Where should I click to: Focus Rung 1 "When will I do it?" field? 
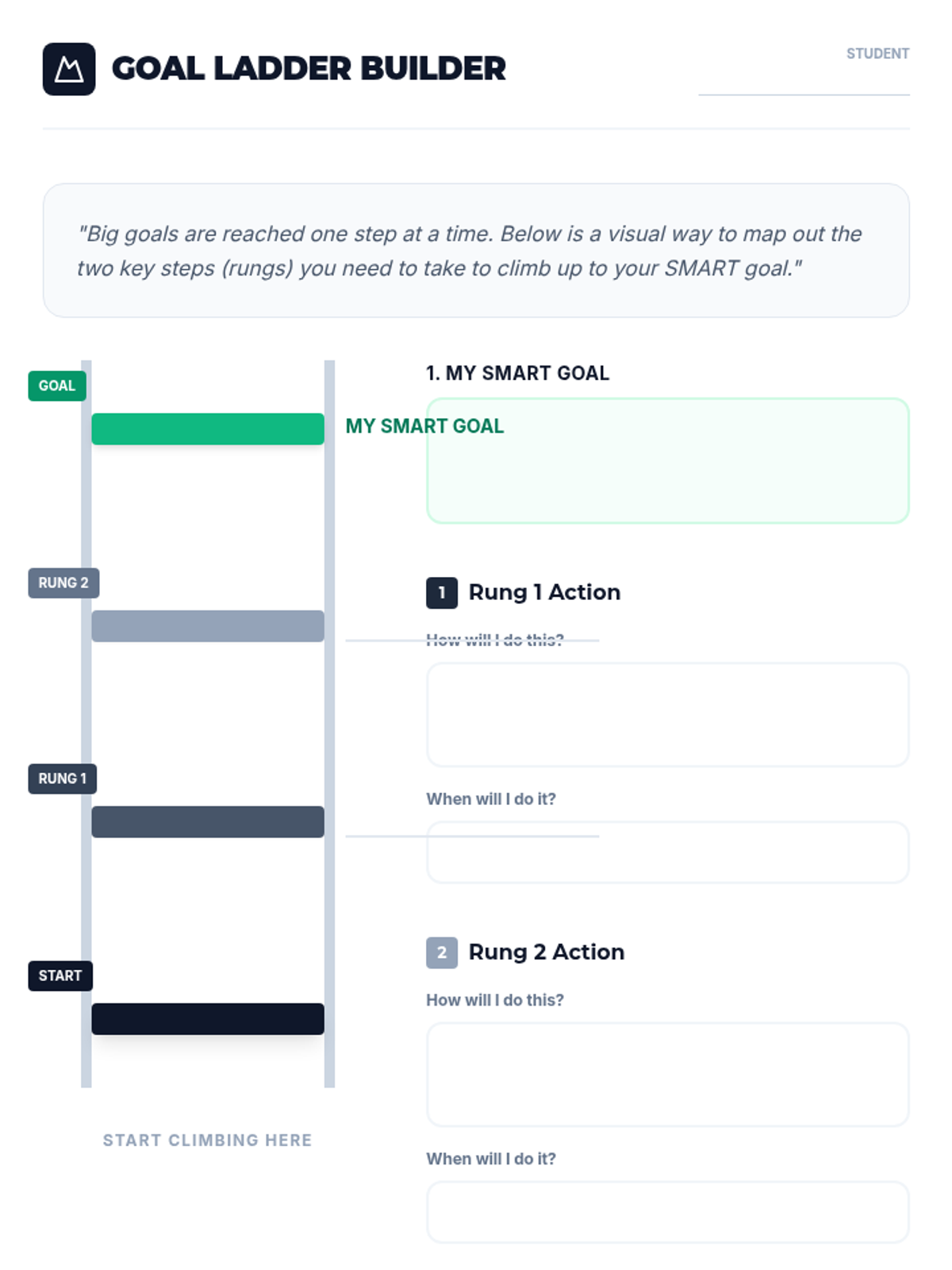point(668,852)
